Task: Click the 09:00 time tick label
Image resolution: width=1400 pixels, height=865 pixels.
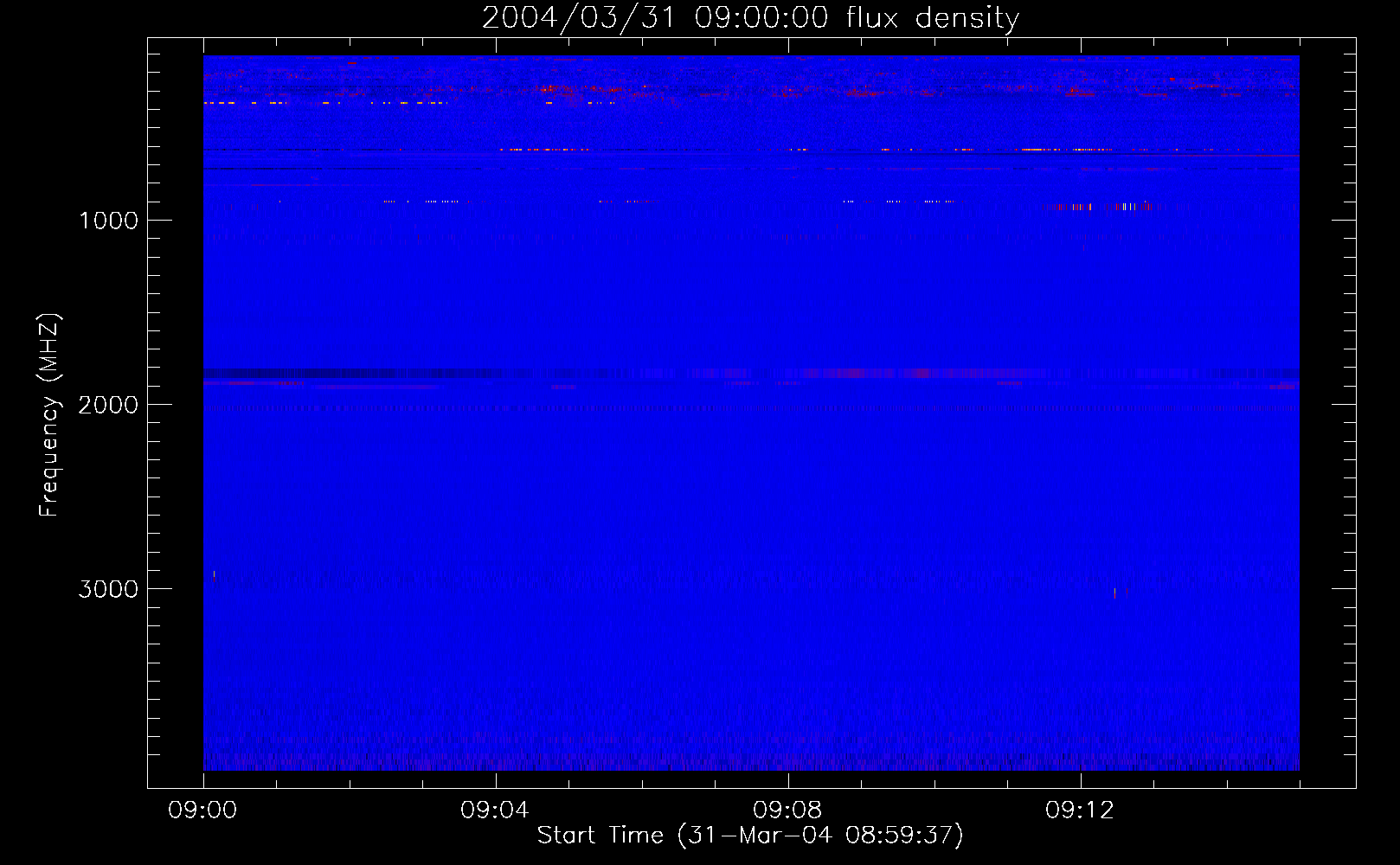Action: [202, 811]
